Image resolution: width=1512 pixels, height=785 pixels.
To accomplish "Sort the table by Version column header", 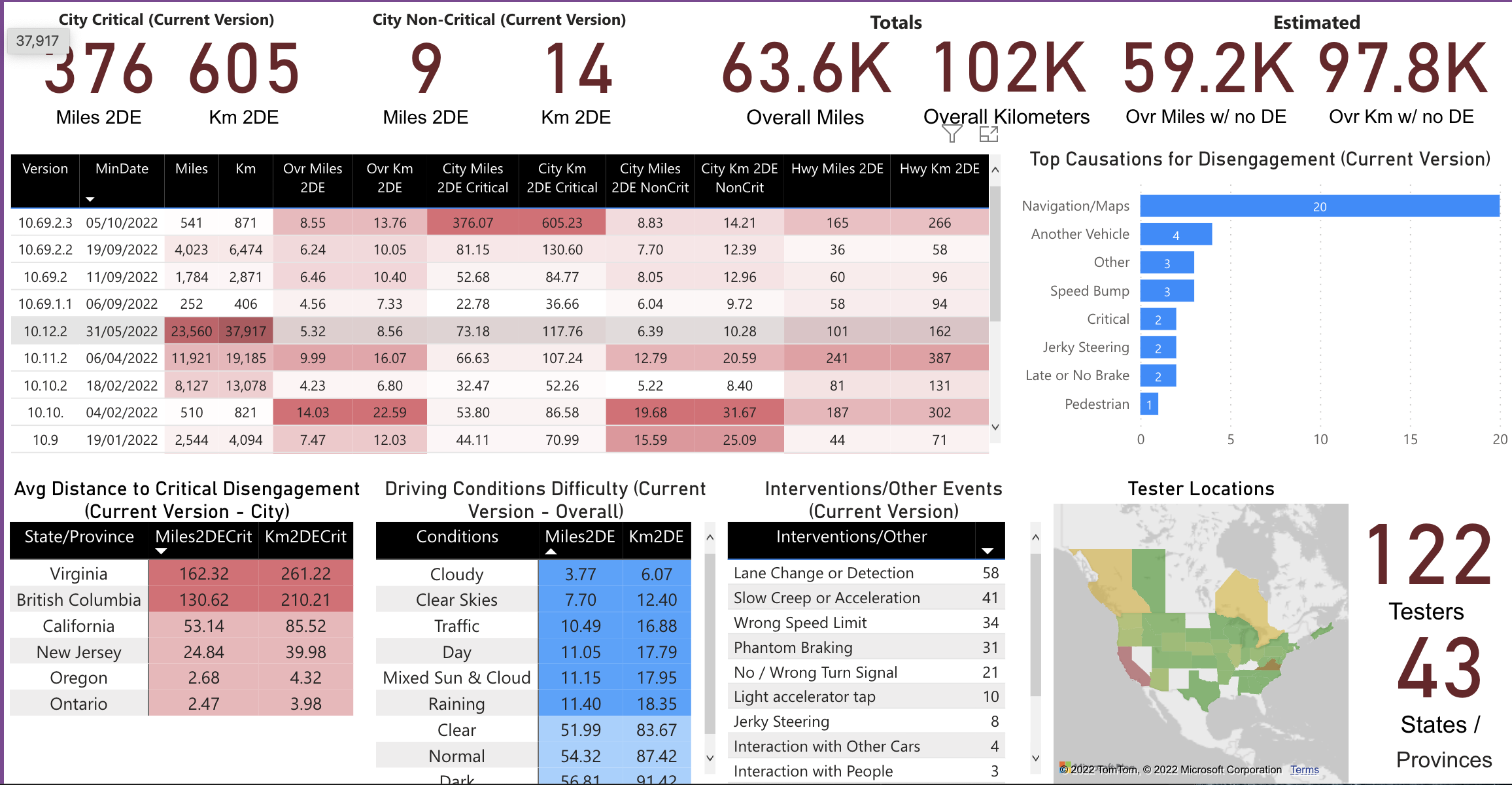I will 44,169.
